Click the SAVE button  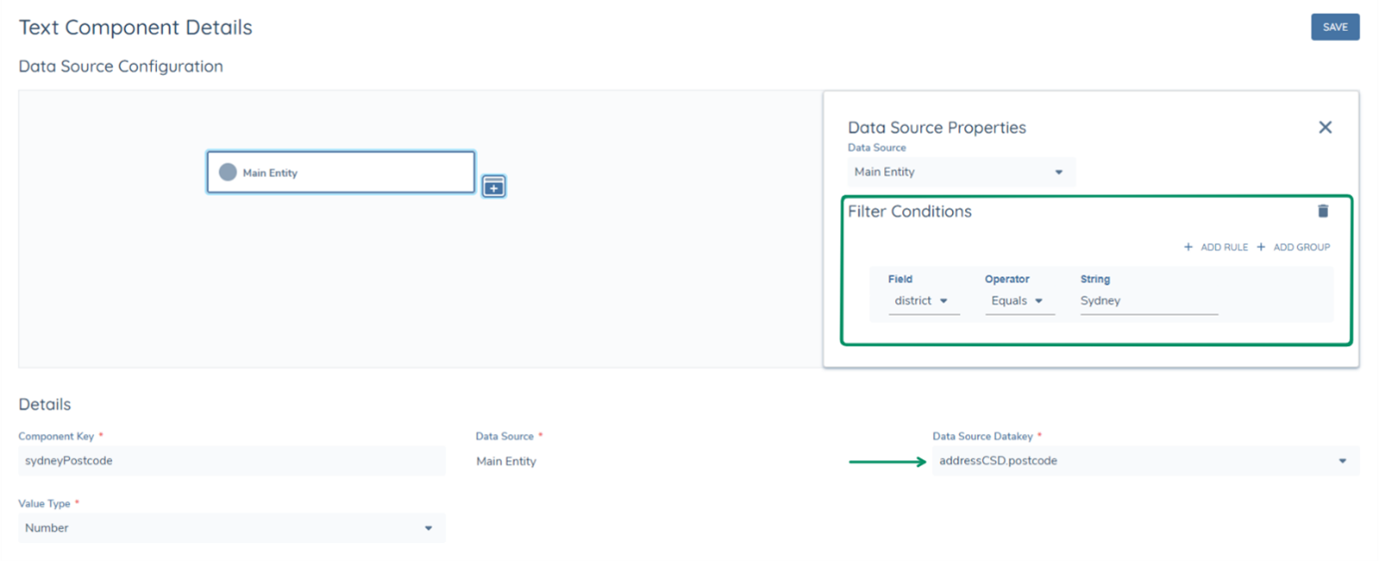1334,27
